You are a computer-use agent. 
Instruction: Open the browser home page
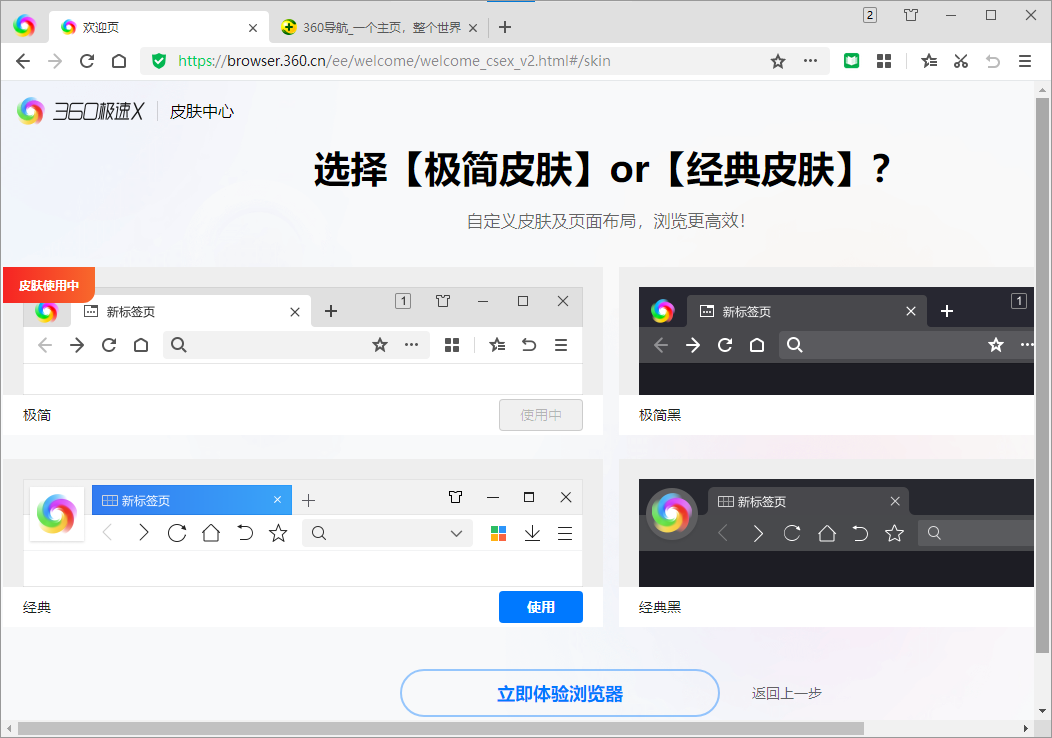click(x=119, y=61)
